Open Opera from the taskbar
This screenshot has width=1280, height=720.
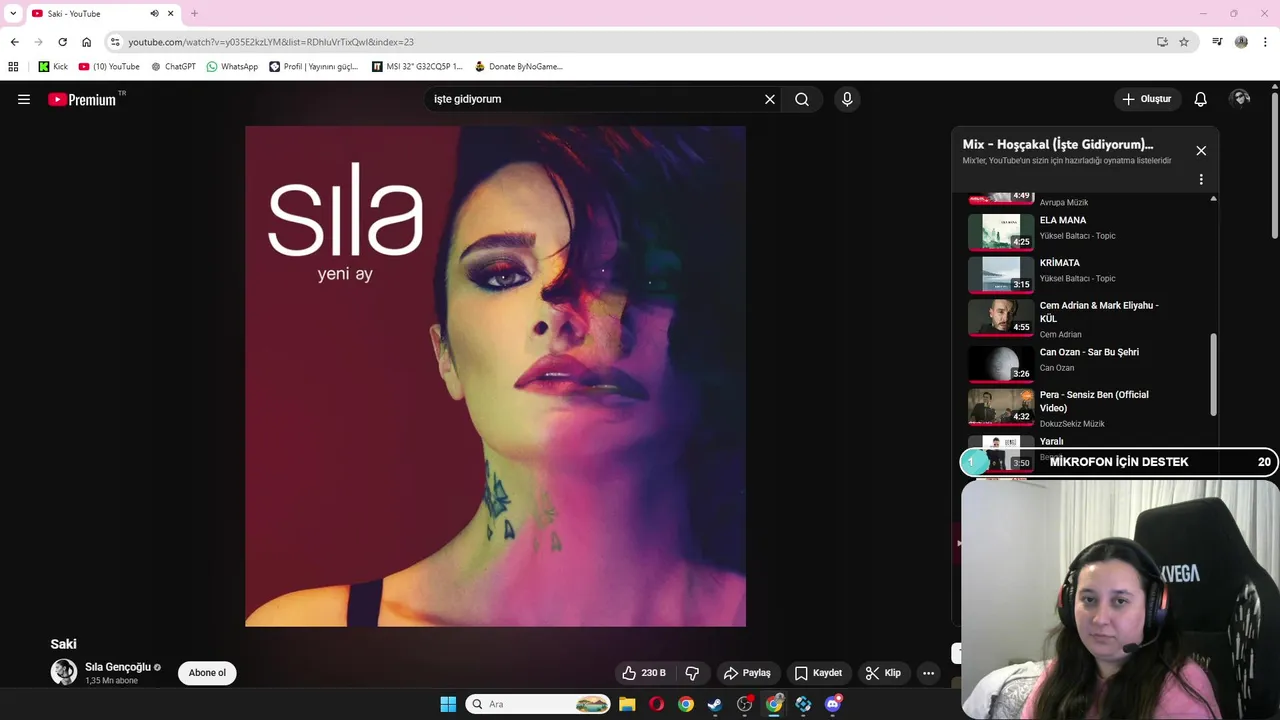[x=656, y=704]
